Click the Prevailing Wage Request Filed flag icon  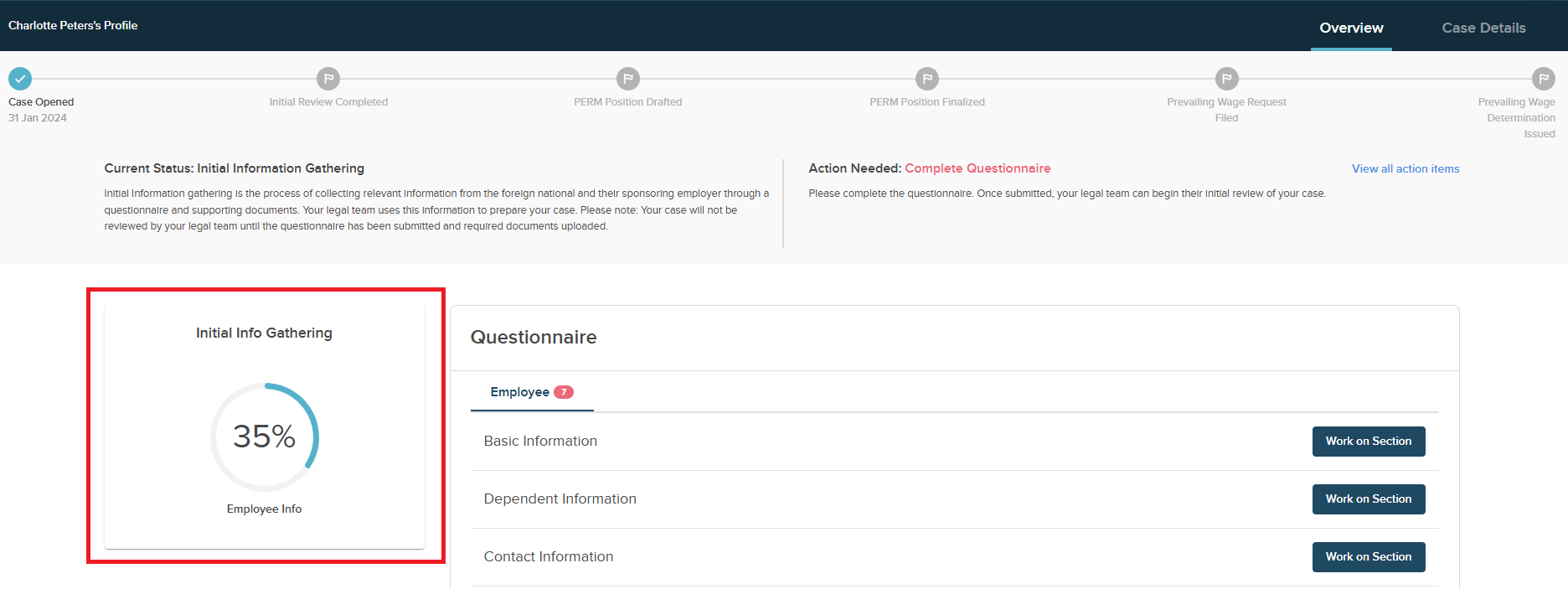pyautogui.click(x=1226, y=79)
